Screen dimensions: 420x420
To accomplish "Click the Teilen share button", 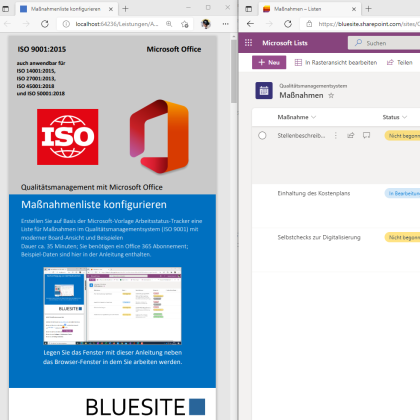I will click(400, 62).
